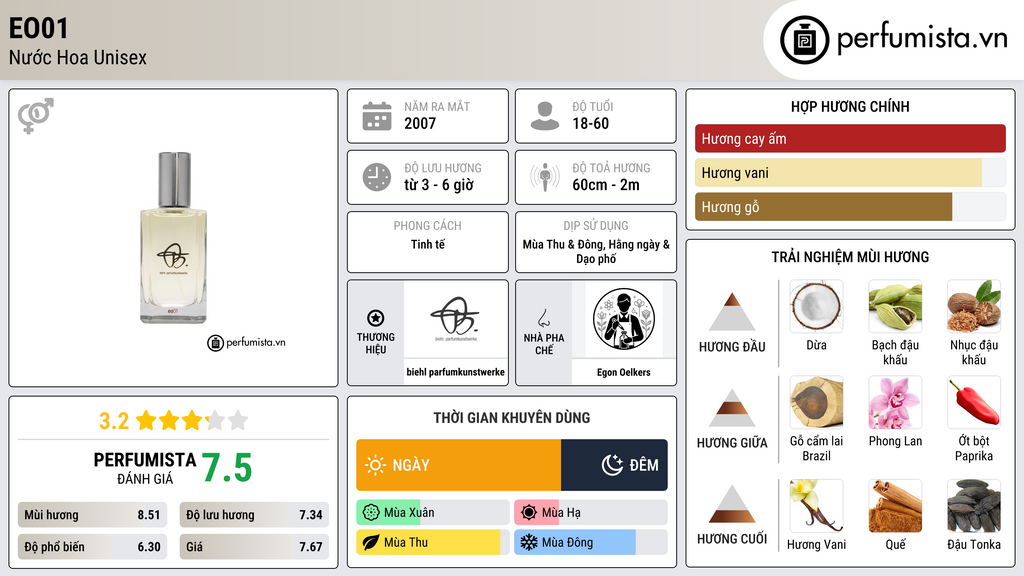1024x576 pixels.
Task: Click the Ngày daytime bar
Action: point(458,465)
